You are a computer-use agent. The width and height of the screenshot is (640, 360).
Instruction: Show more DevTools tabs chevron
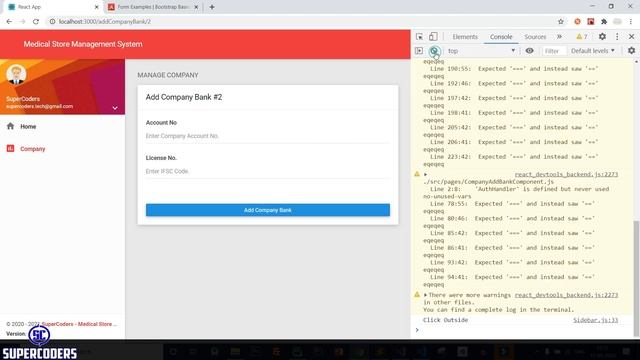559,37
